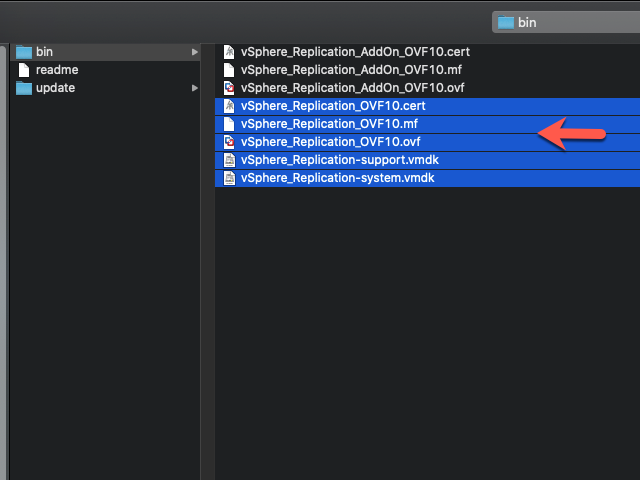Select vSphere_Replication_OVF10.mf file name
The width and height of the screenshot is (640, 480).
329,124
